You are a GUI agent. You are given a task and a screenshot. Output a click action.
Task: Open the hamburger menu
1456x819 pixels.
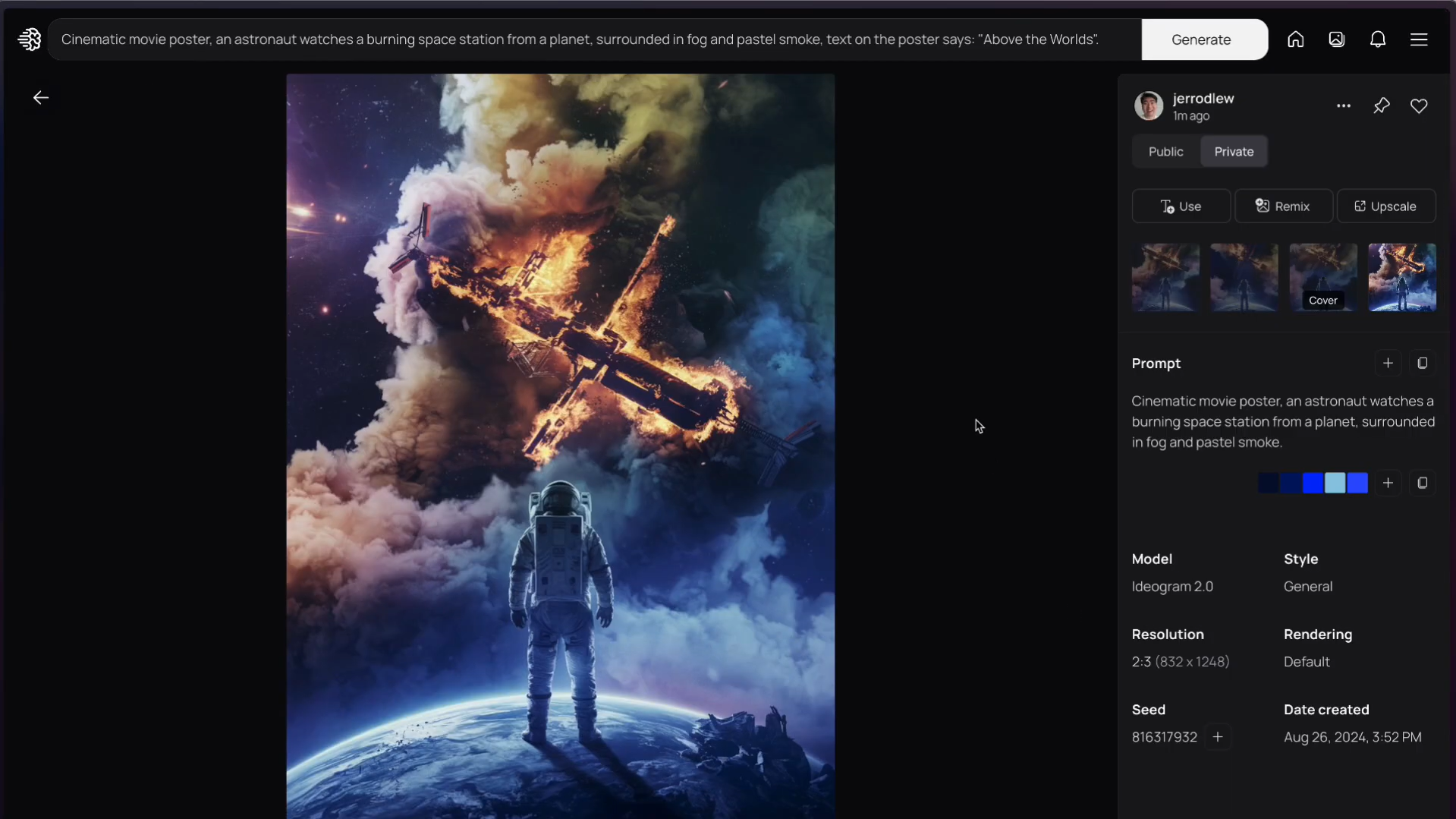1420,39
